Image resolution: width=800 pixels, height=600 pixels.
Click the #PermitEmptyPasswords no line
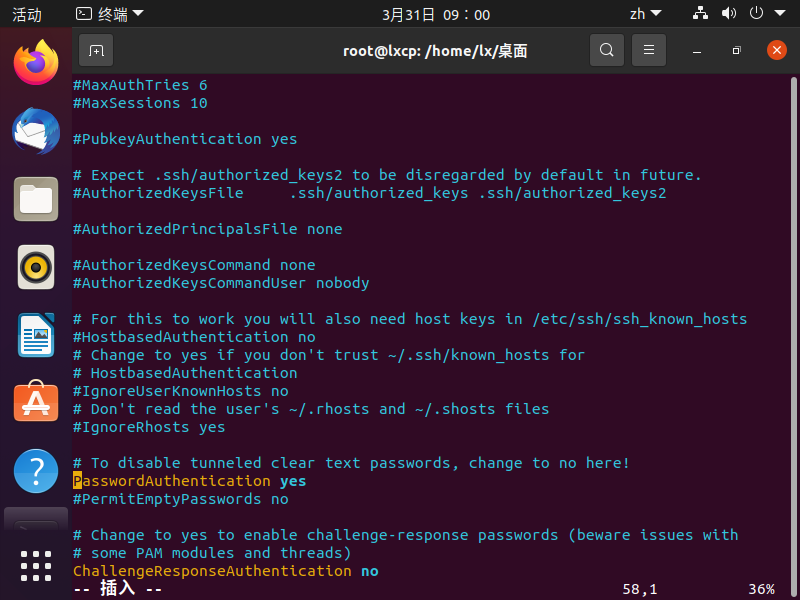(x=181, y=499)
